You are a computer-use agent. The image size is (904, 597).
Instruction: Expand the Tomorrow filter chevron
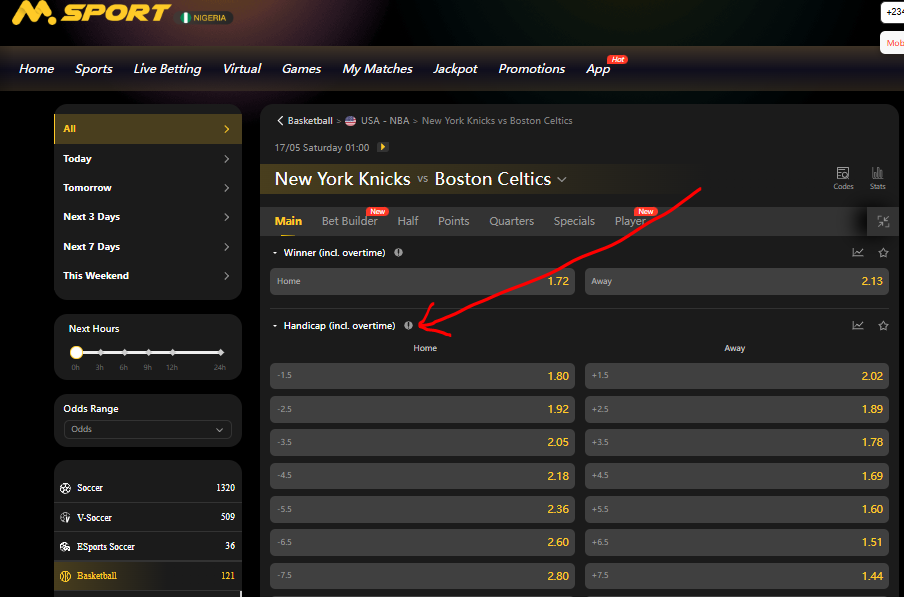point(227,188)
